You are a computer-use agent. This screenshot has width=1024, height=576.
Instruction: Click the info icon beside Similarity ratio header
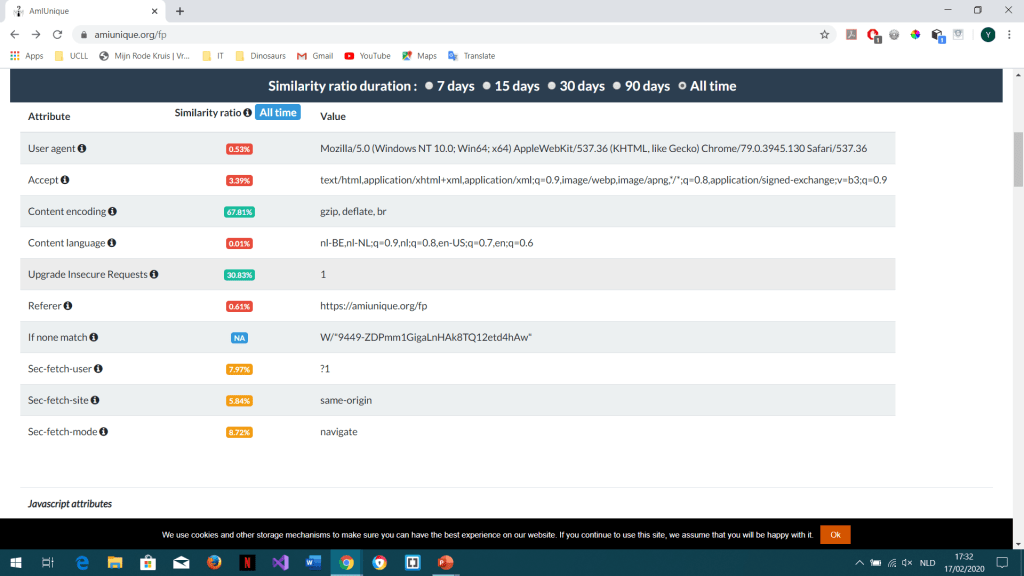coord(247,113)
